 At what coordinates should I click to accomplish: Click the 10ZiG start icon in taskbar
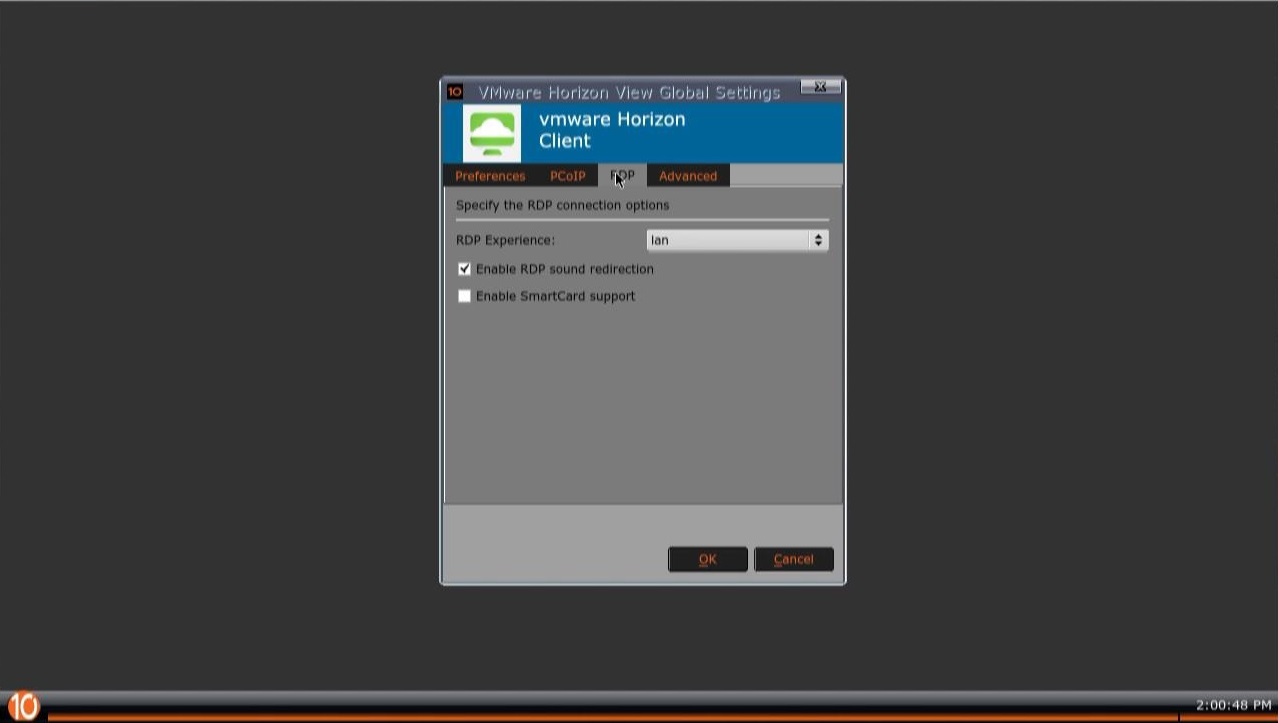[x=23, y=706]
